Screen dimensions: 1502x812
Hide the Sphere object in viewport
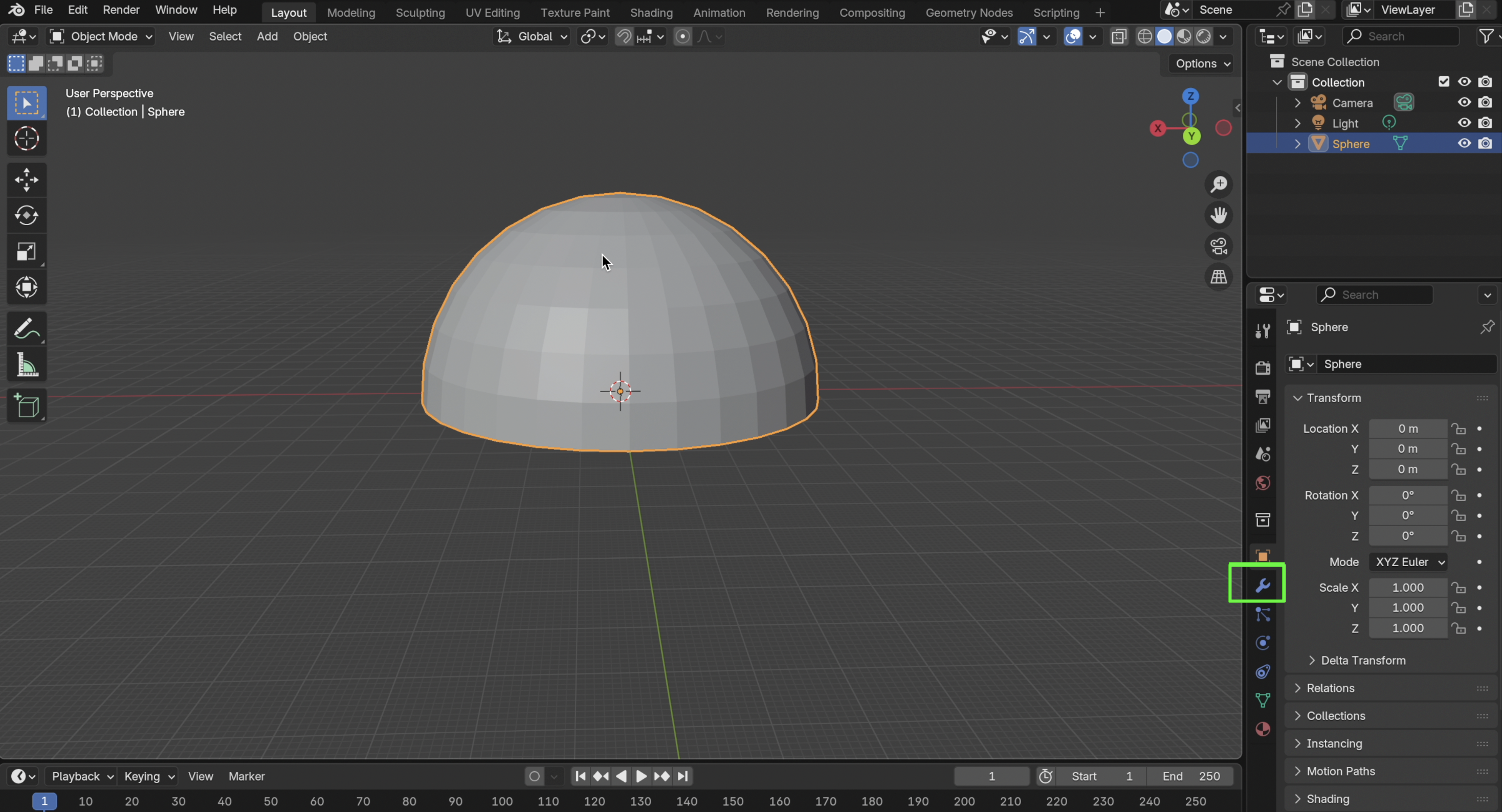[1464, 143]
